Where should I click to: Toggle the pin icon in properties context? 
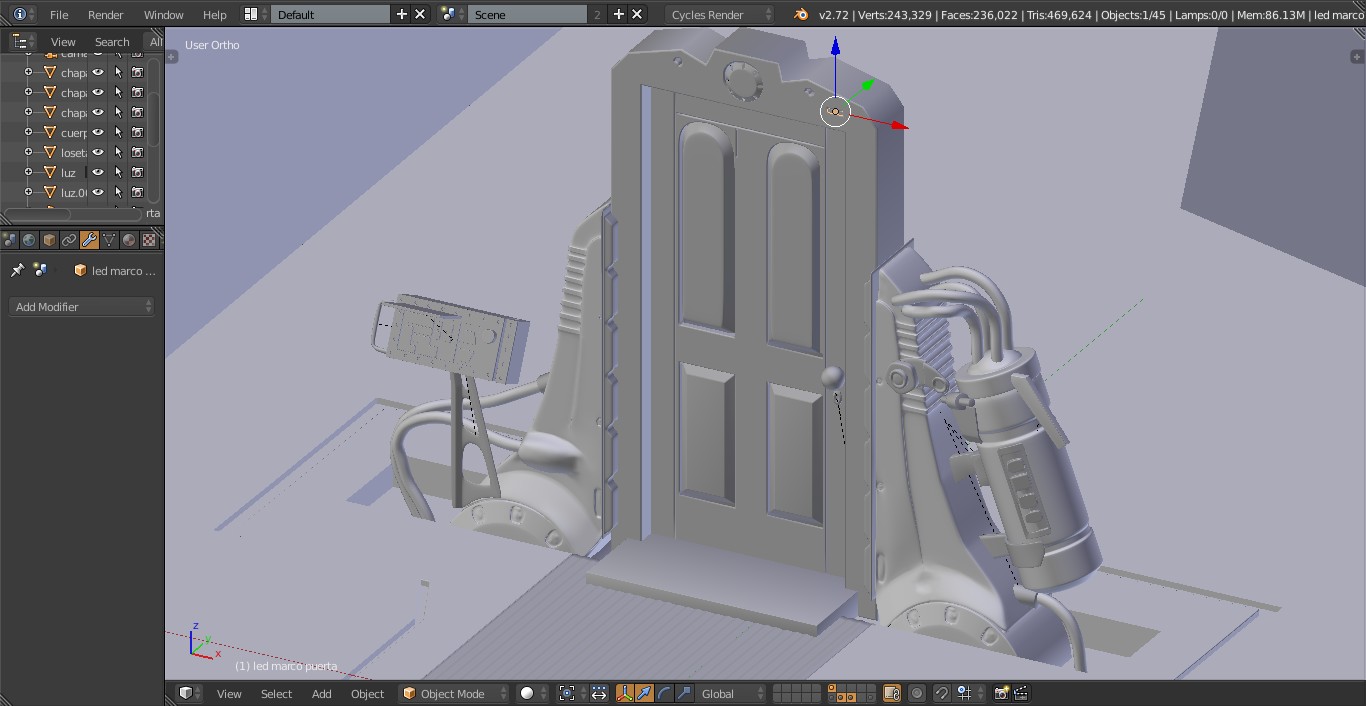[17, 270]
